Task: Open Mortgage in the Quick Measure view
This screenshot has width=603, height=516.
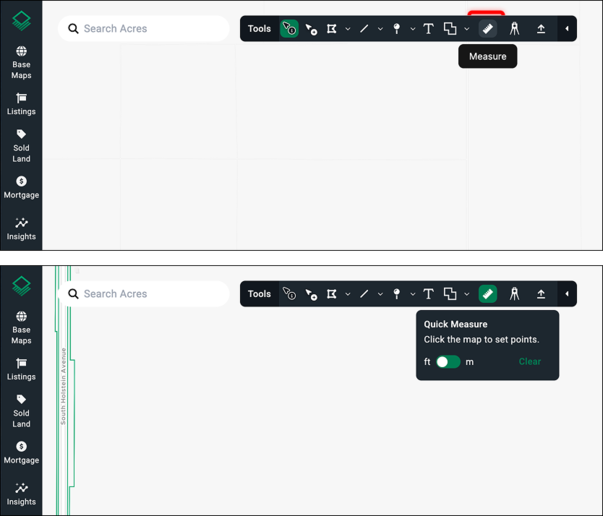Action: pyautogui.click(x=21, y=453)
